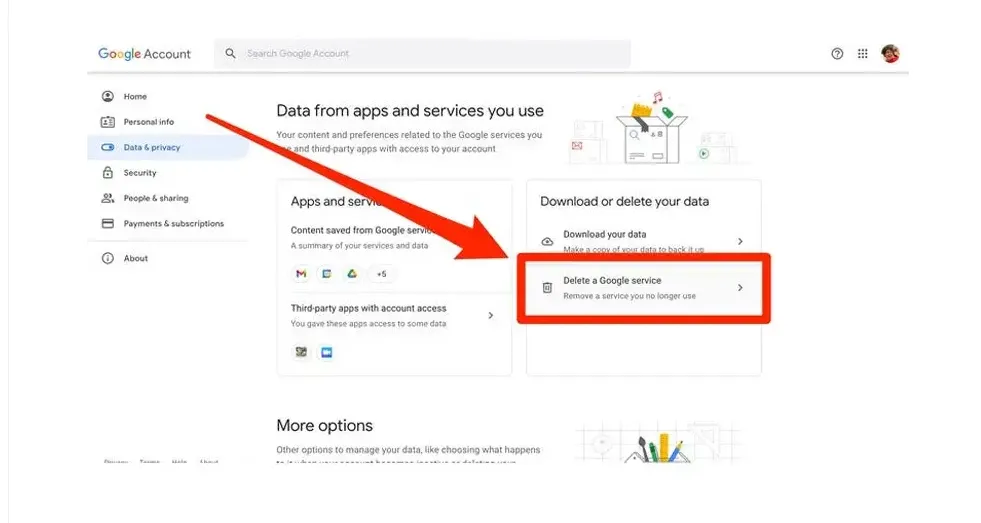Viewport: 981px width, 523px height.
Task: Click the Zoom third-party app icon
Action: [x=327, y=352]
